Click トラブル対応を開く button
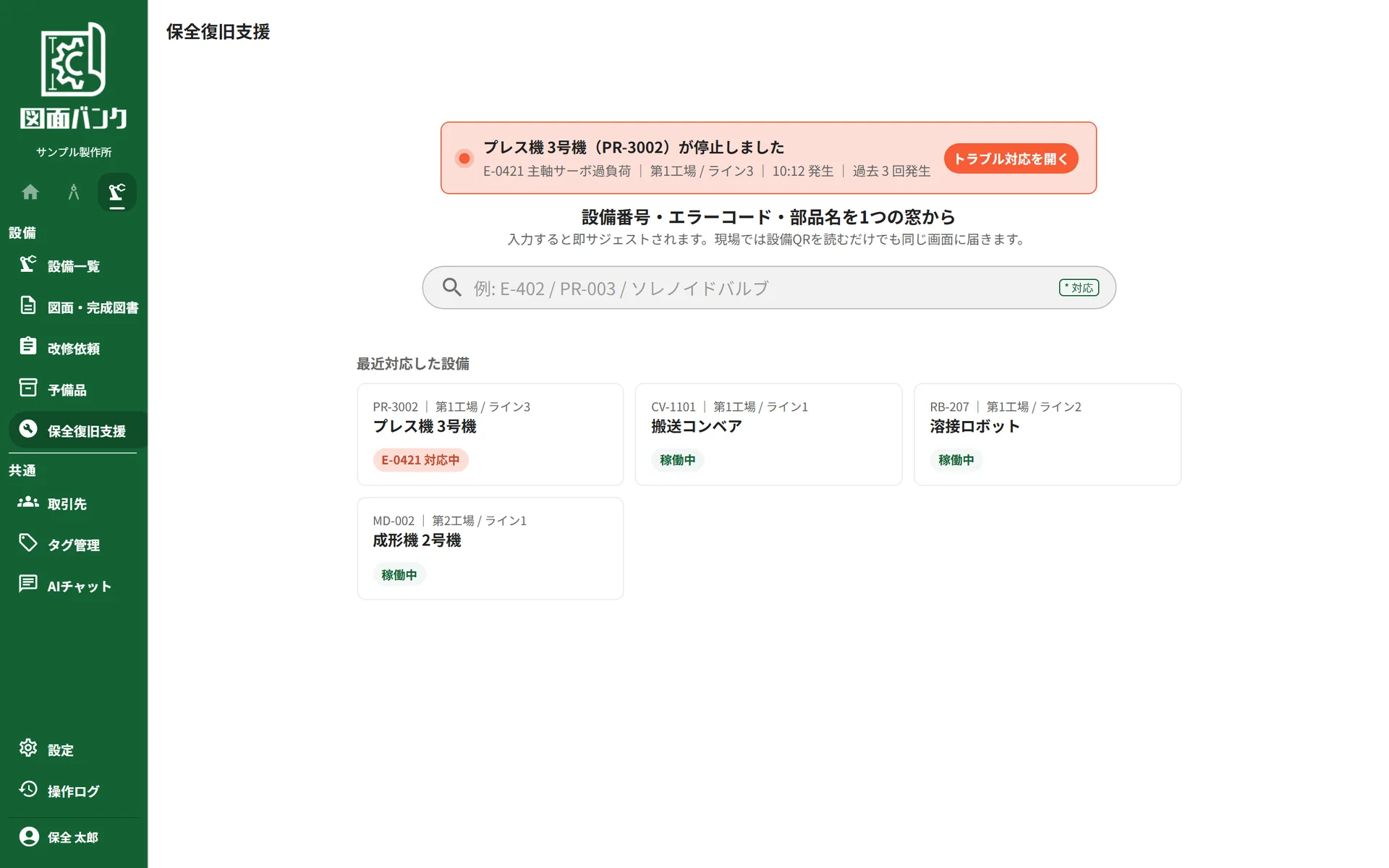The height and width of the screenshot is (868, 1389). pos(1011,158)
